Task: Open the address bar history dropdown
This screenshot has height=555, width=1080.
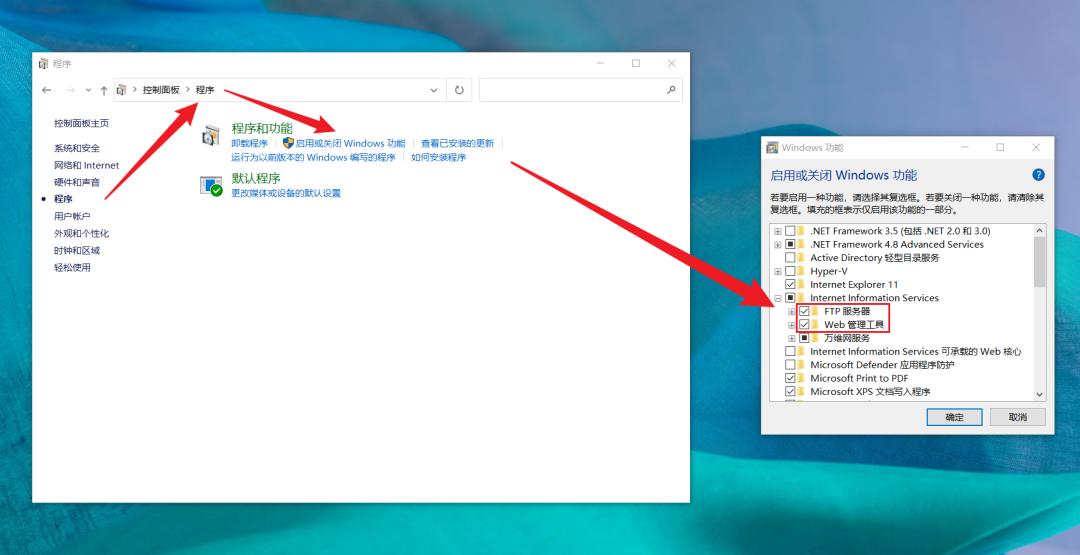Action: (x=434, y=90)
